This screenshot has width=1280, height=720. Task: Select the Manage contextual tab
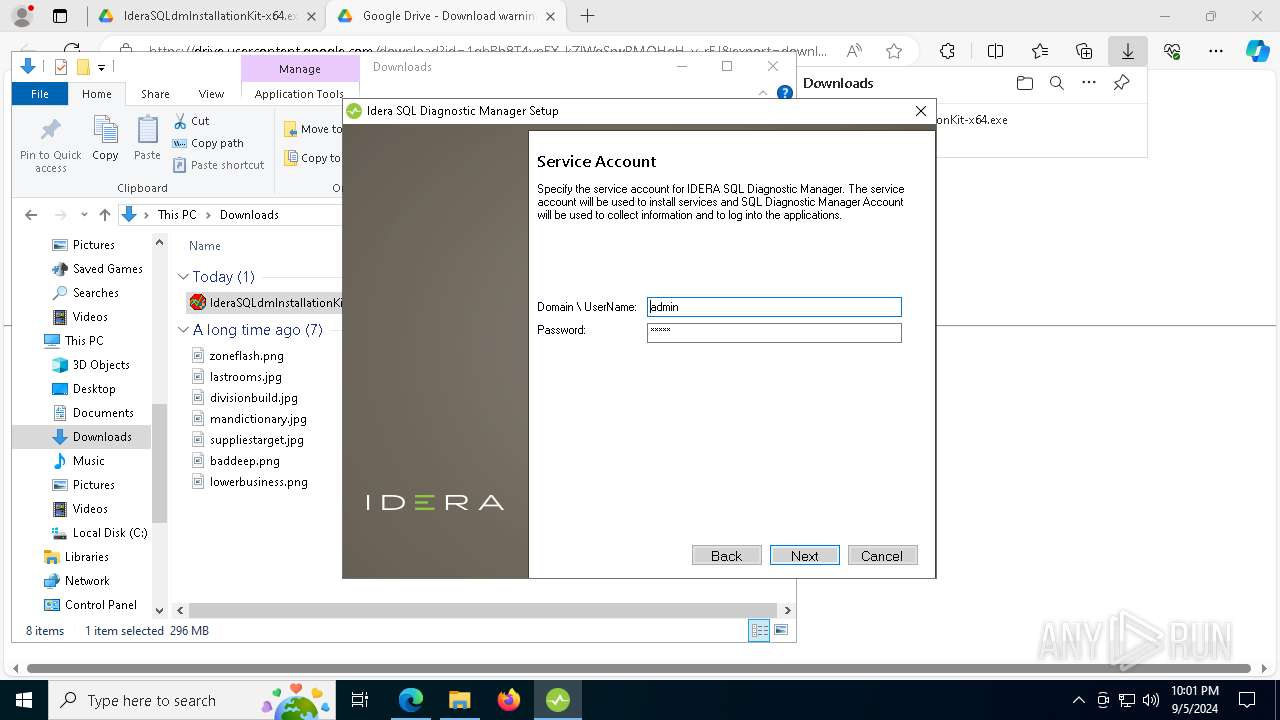coord(300,69)
